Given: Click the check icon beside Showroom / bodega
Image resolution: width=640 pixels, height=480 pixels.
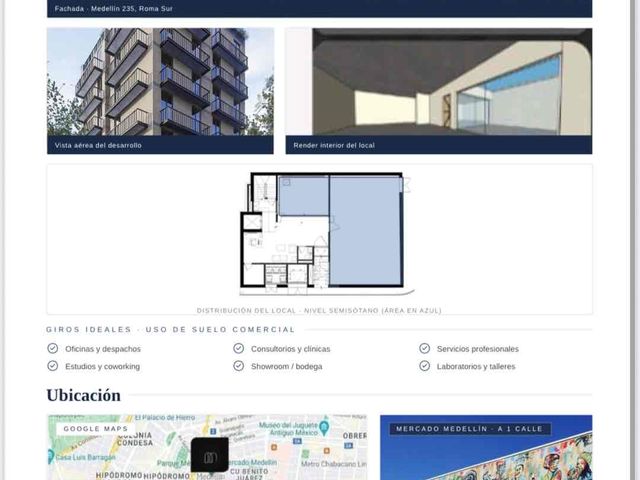Looking at the screenshot, I should [x=239, y=366].
